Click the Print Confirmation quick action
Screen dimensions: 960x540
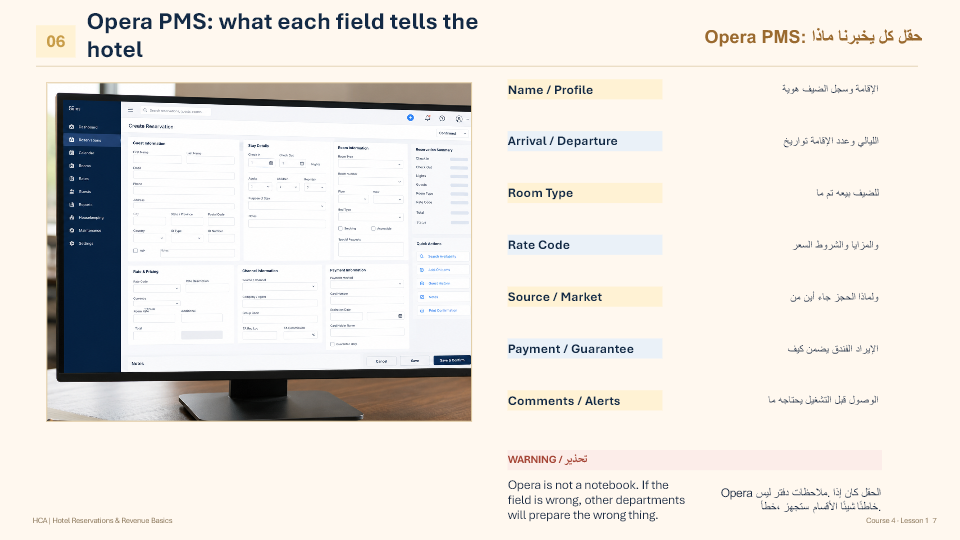pos(443,310)
